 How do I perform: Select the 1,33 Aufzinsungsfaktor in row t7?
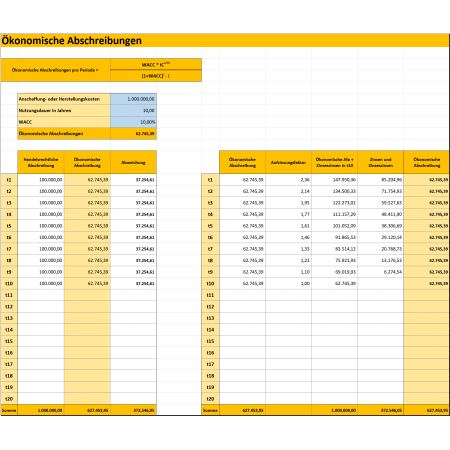[x=289, y=249]
